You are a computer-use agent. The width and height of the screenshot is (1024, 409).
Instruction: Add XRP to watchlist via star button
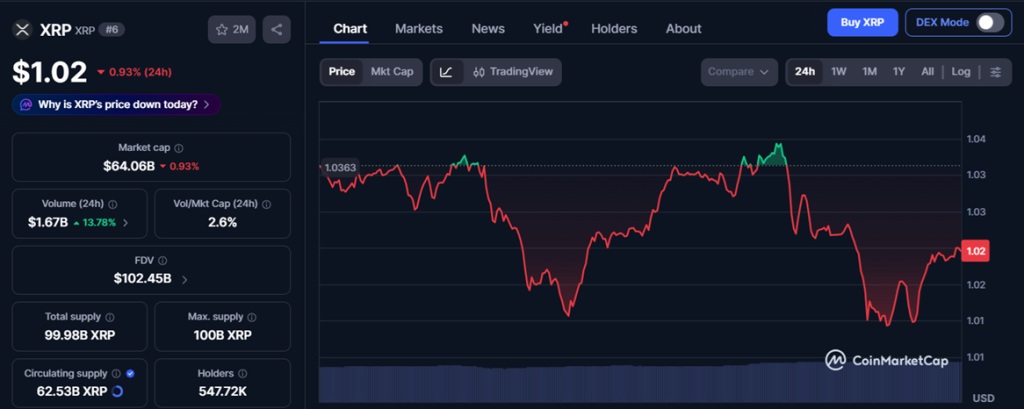coord(232,29)
